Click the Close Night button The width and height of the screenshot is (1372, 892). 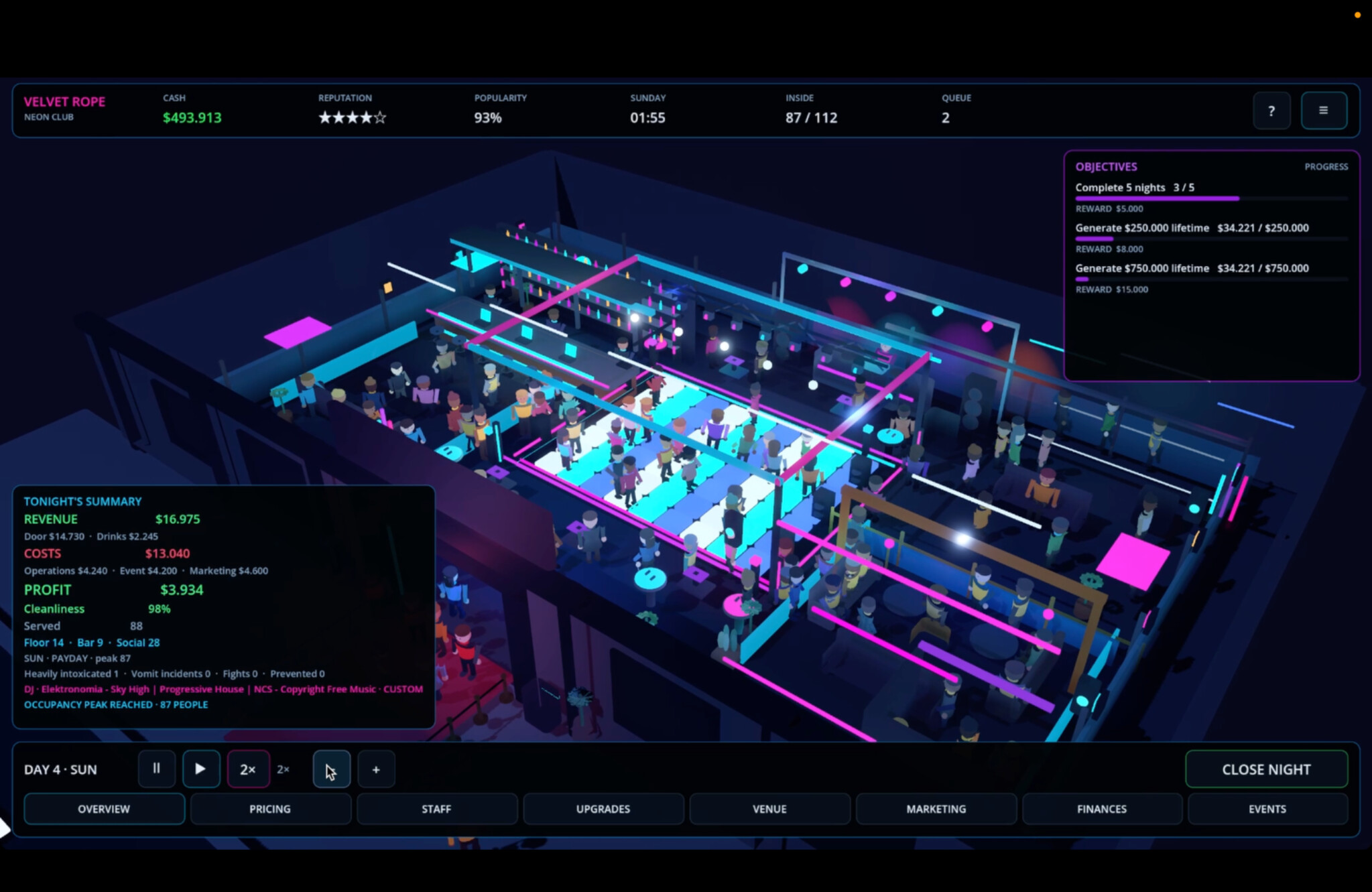pyautogui.click(x=1266, y=769)
